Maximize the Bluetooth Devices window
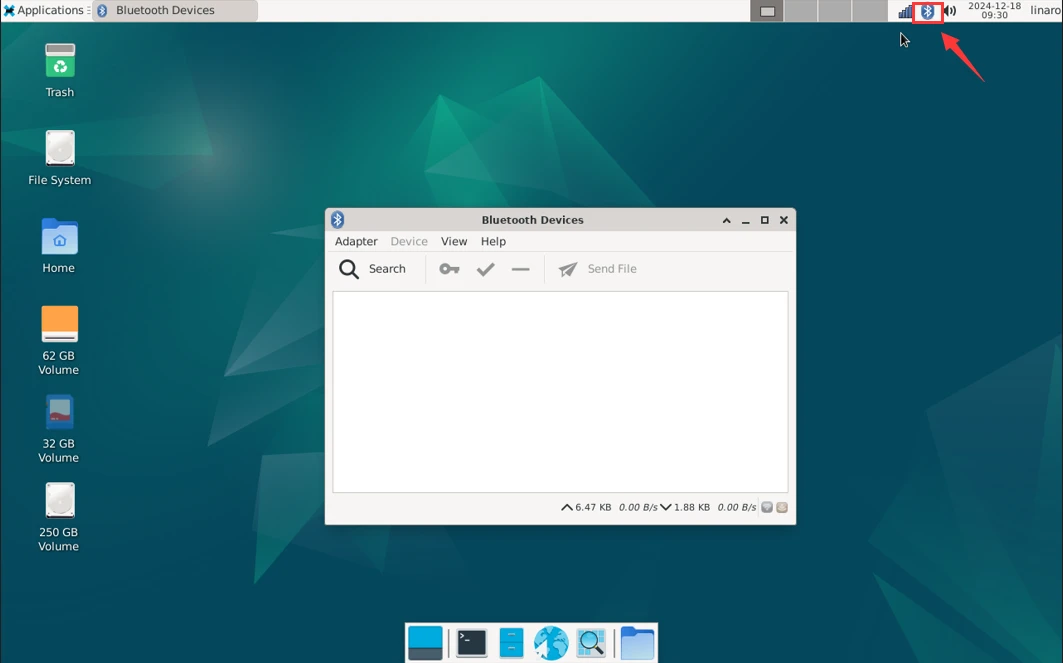 coord(765,220)
